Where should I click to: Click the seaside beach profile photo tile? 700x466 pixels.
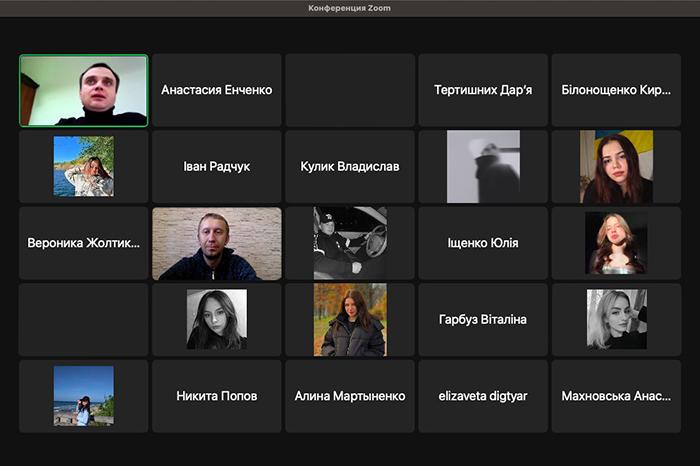84,396
